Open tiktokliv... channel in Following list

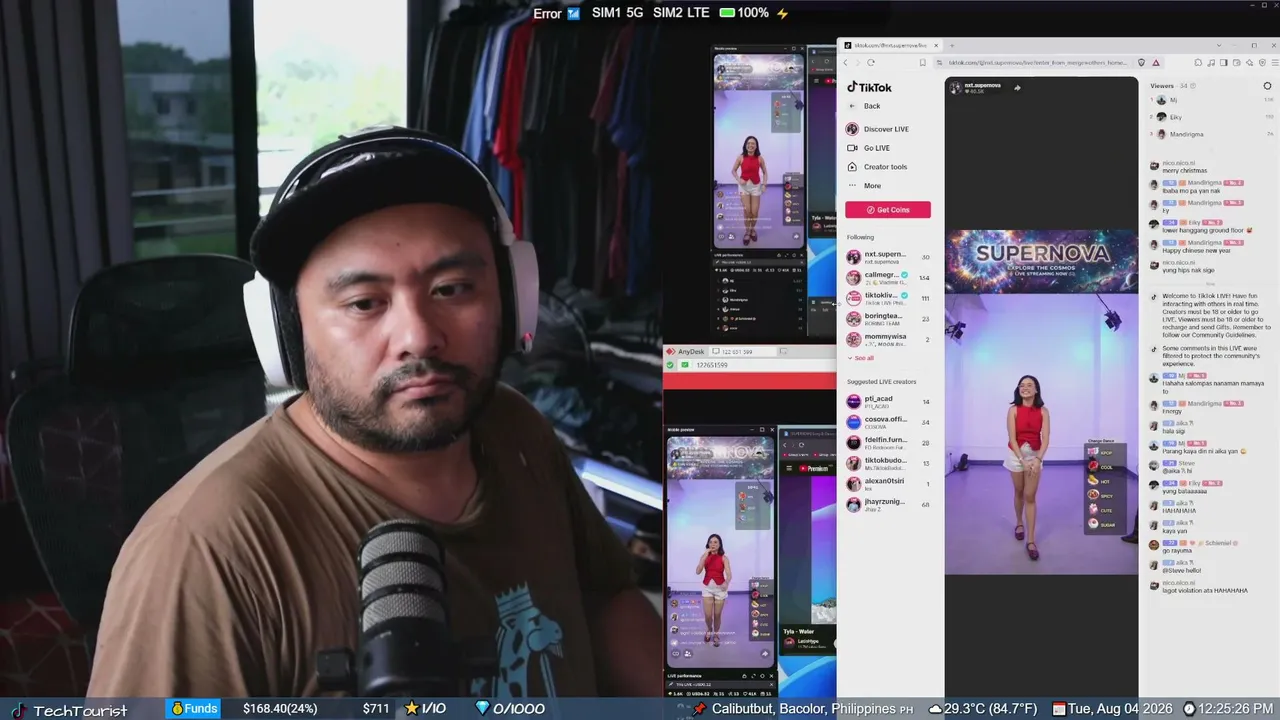[888, 298]
